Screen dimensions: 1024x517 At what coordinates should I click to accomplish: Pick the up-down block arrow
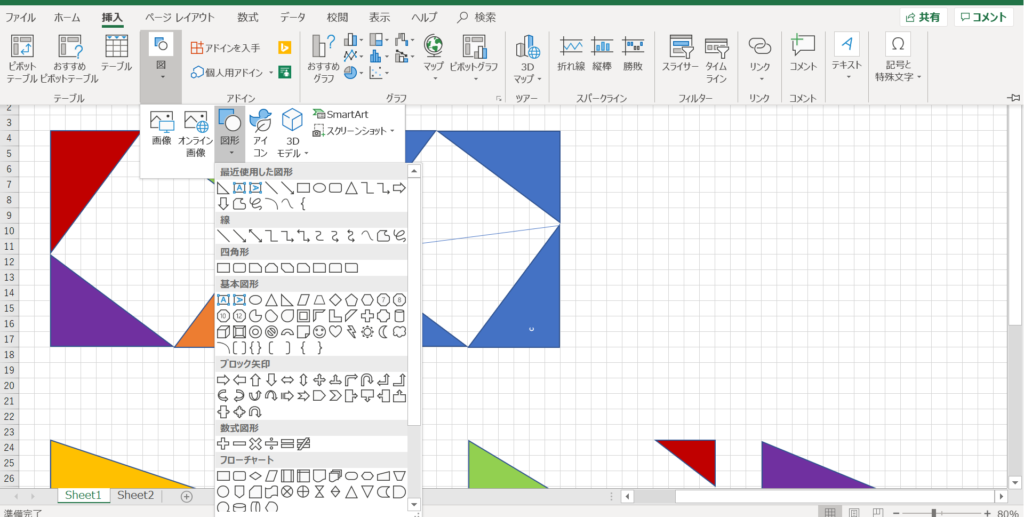click(303, 379)
